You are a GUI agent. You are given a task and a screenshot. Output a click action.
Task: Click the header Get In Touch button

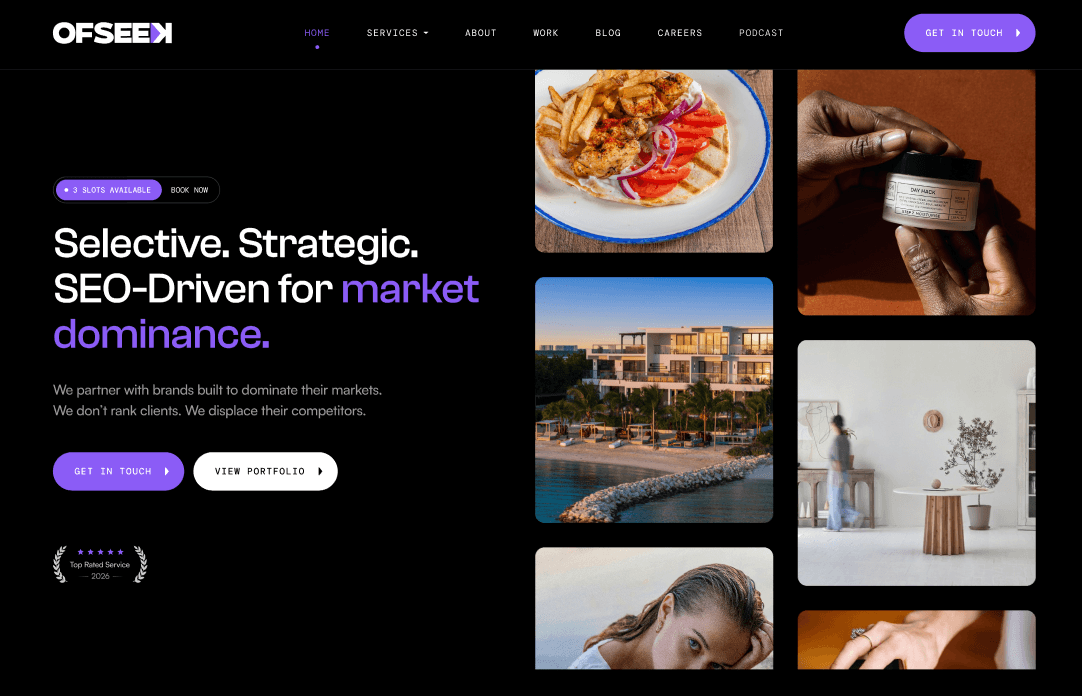pos(970,32)
